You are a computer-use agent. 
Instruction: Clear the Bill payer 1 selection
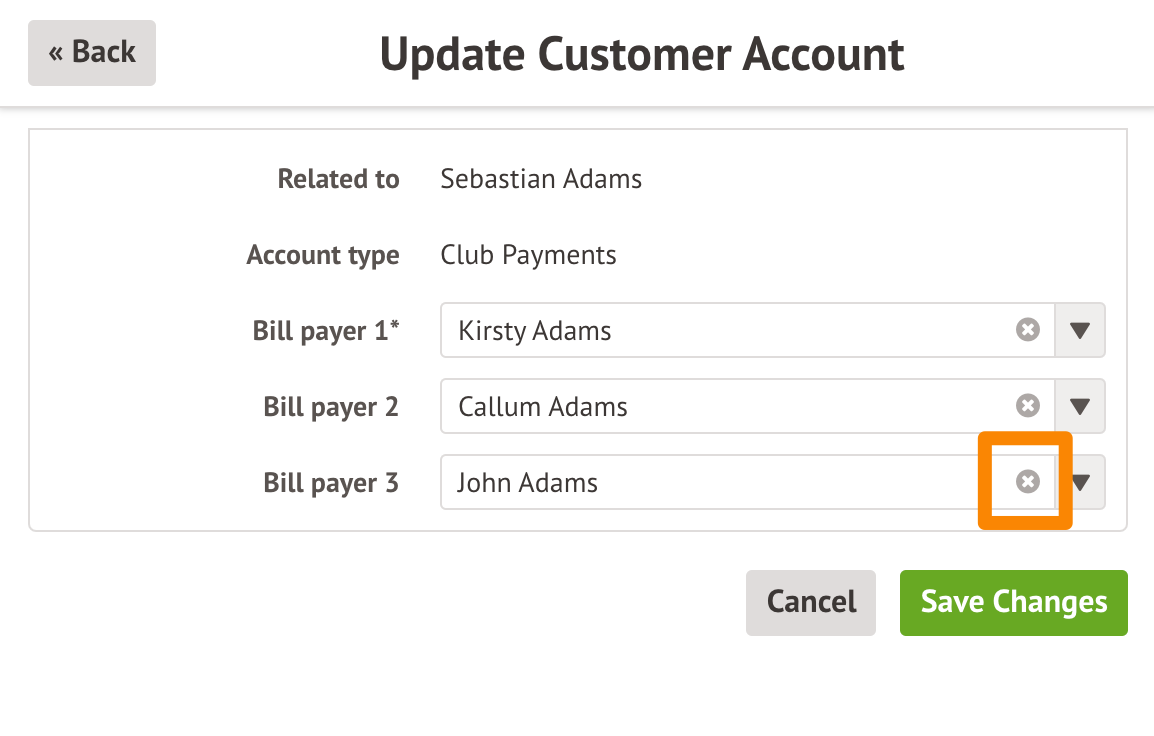tap(1028, 330)
